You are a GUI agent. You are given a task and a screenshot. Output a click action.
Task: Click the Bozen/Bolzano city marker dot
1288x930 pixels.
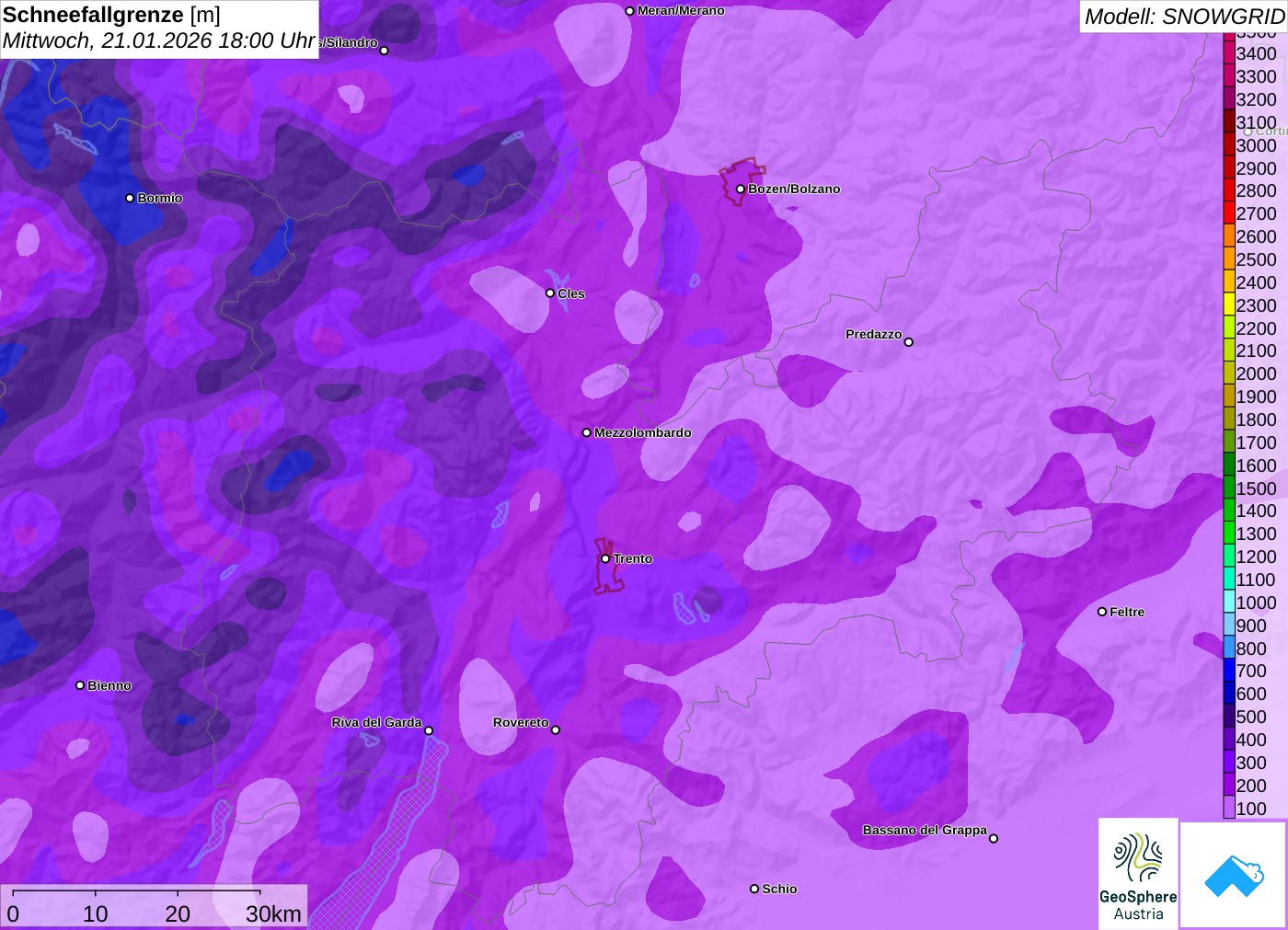pos(740,189)
